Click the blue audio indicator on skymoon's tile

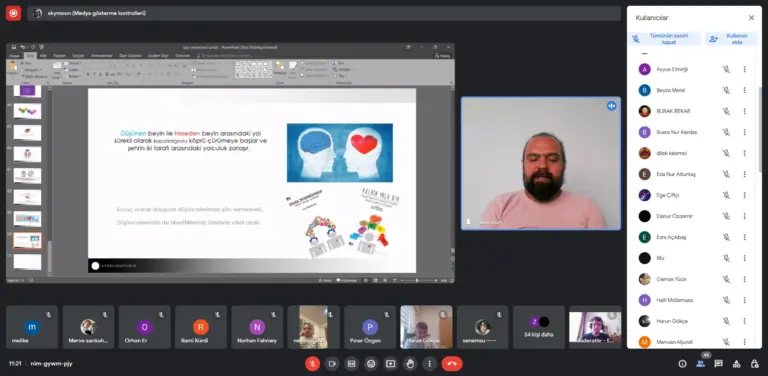(x=611, y=106)
